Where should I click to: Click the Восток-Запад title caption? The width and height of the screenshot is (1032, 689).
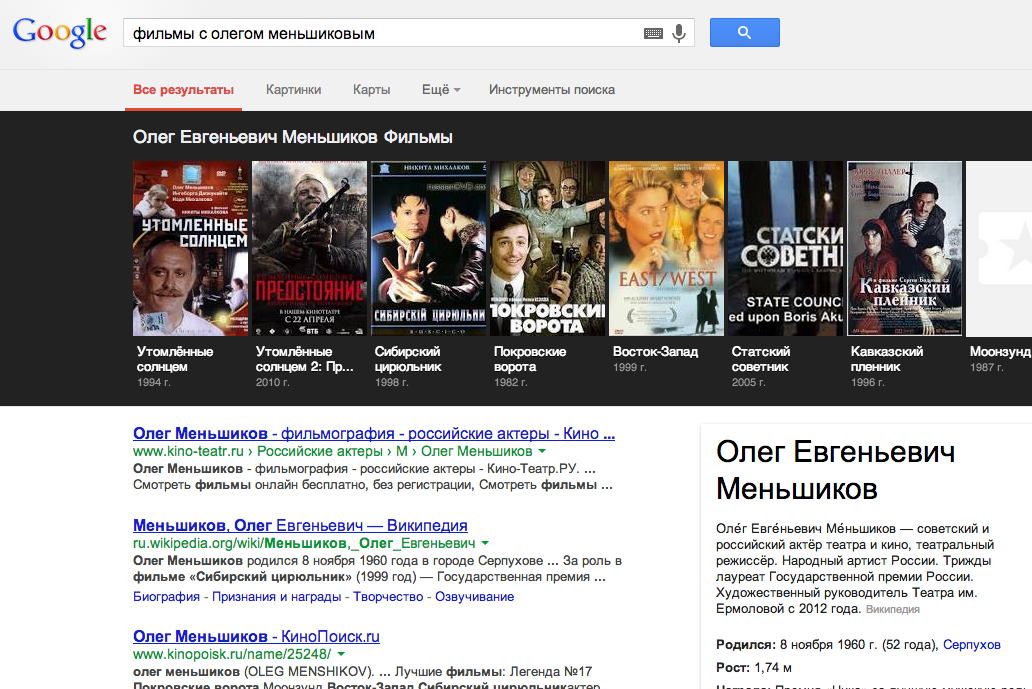coord(655,352)
